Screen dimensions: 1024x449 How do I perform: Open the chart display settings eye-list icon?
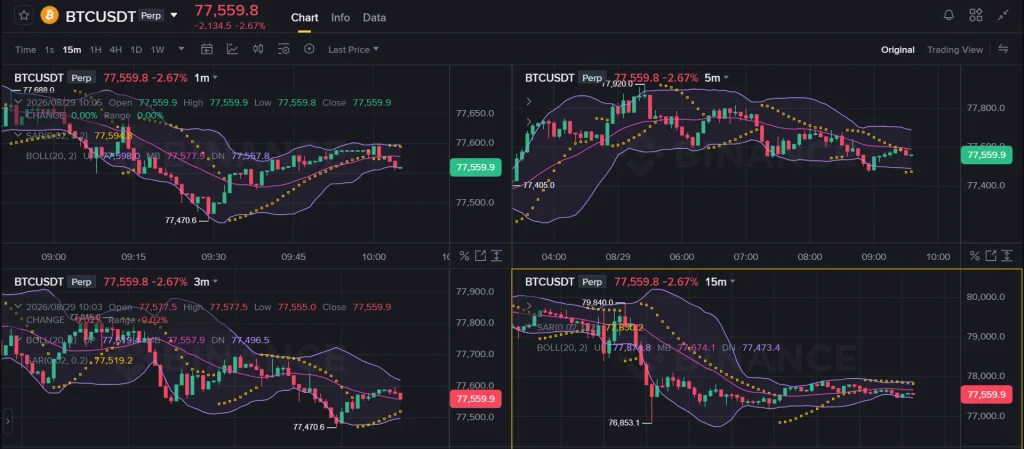pyautogui.click(x=283, y=49)
